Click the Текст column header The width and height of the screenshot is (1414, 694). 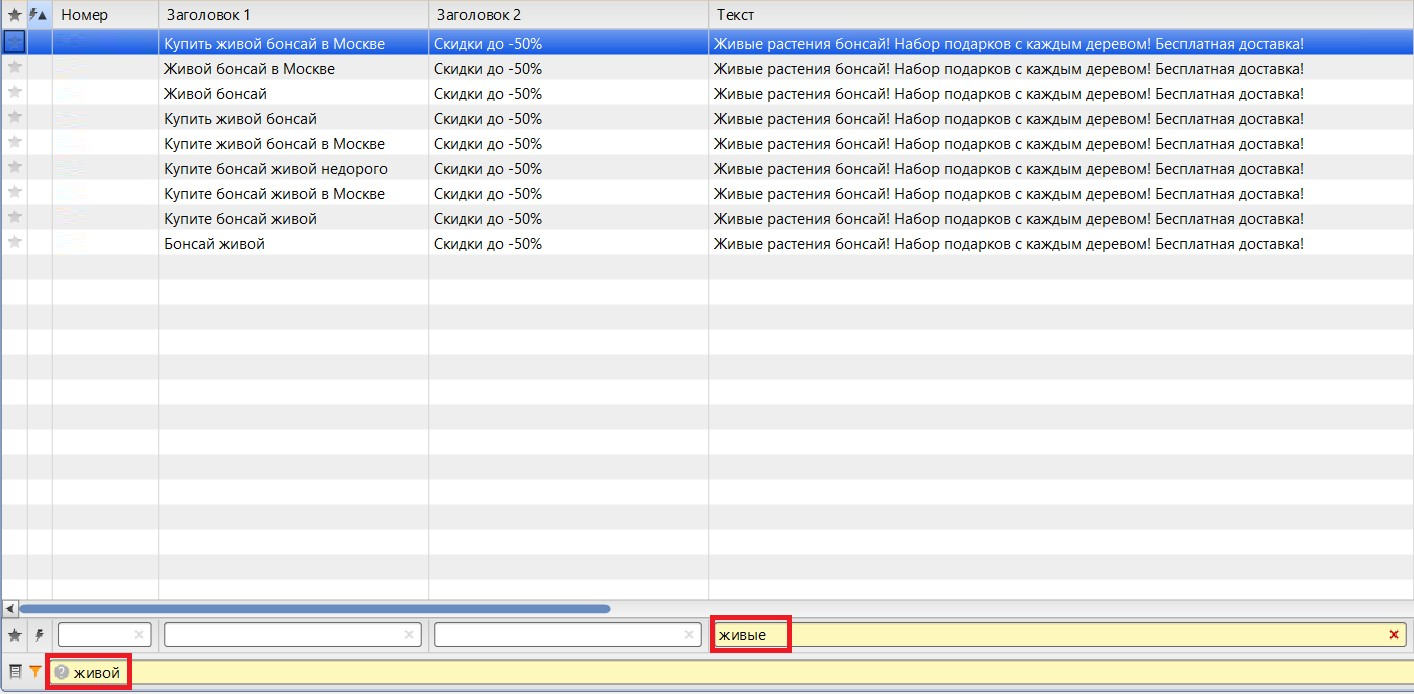pyautogui.click(x=1060, y=15)
